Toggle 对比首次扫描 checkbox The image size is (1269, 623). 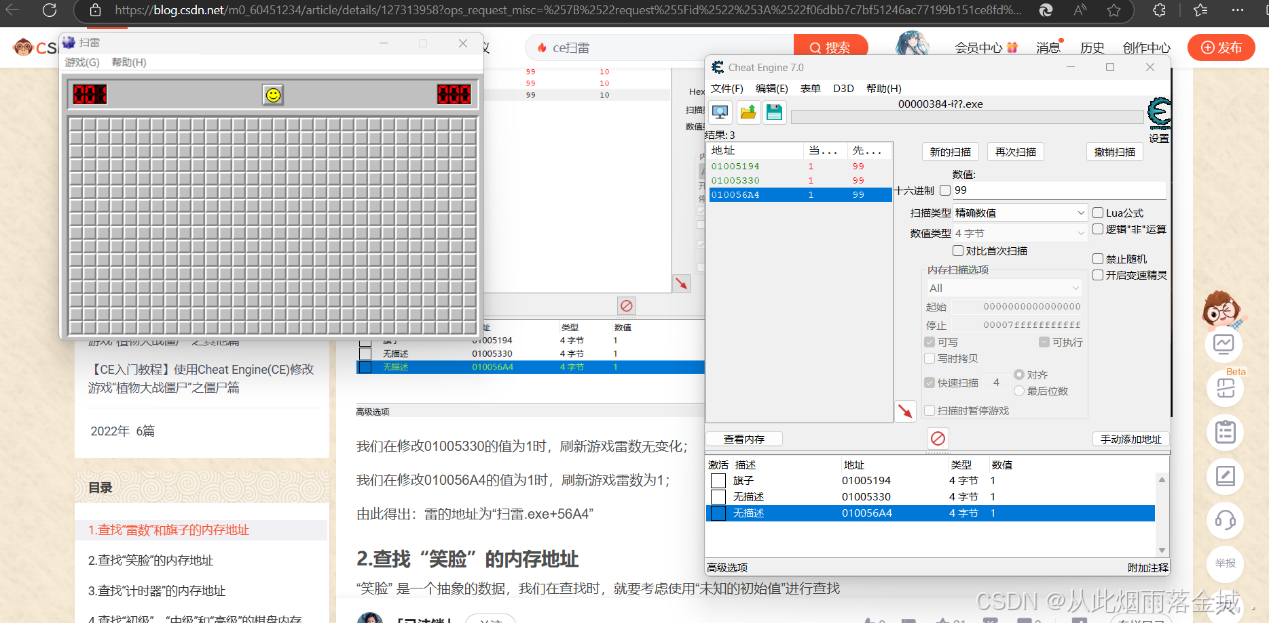958,251
